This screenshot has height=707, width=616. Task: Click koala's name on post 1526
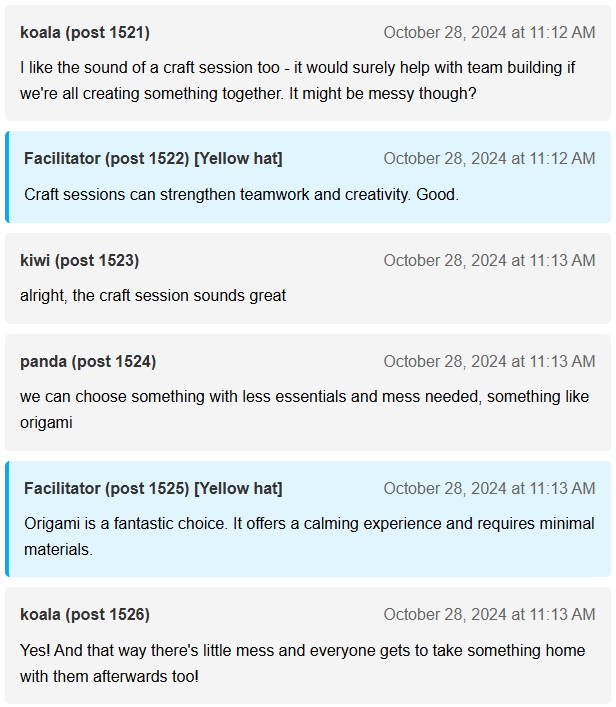(x=85, y=615)
